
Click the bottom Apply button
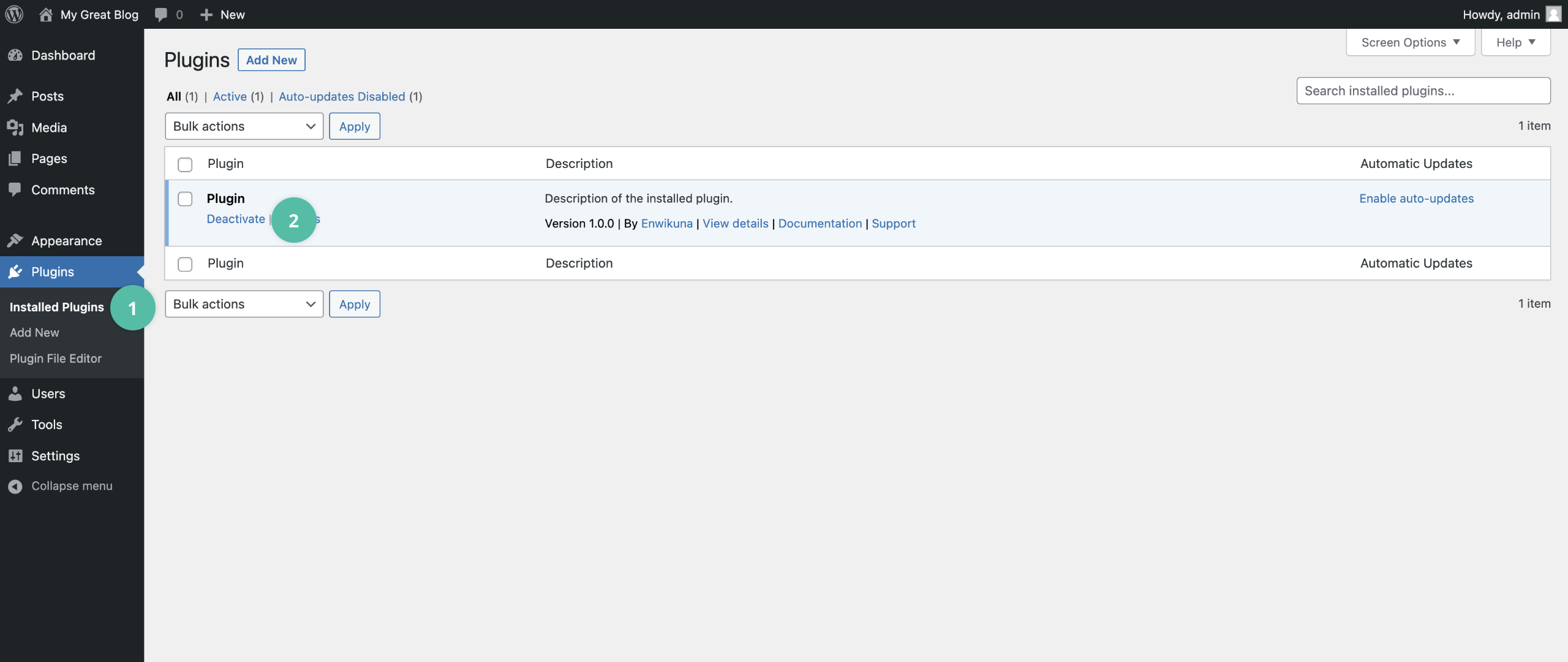click(355, 304)
